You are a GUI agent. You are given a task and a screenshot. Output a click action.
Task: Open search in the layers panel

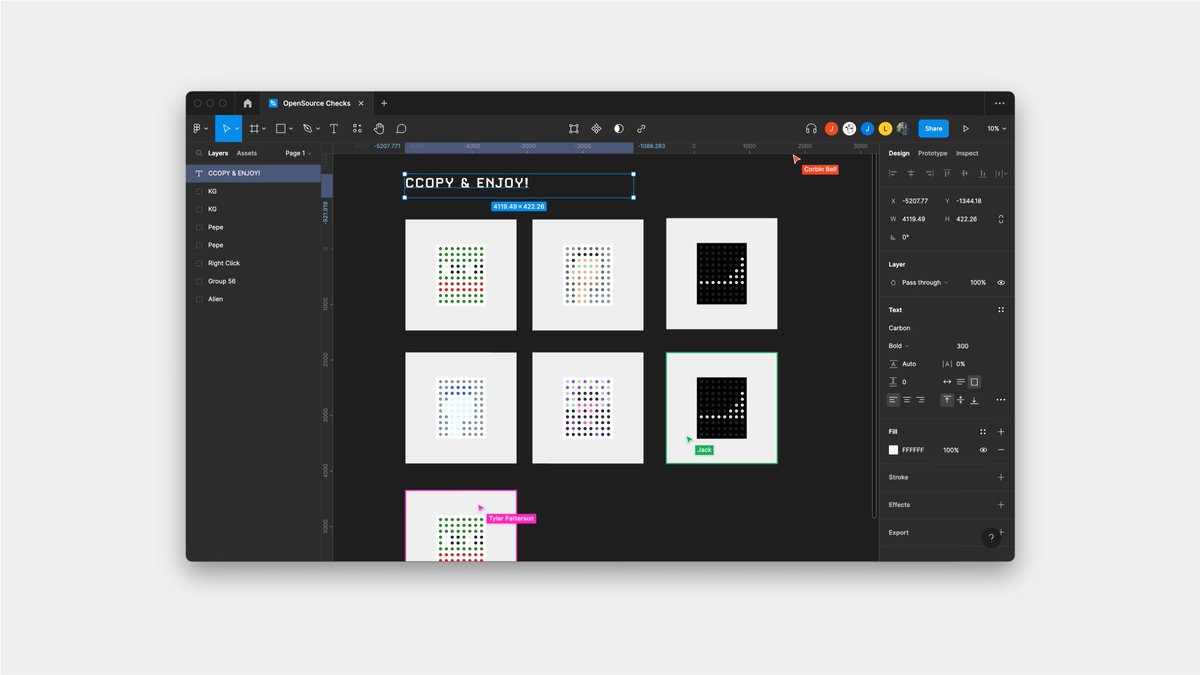point(200,153)
